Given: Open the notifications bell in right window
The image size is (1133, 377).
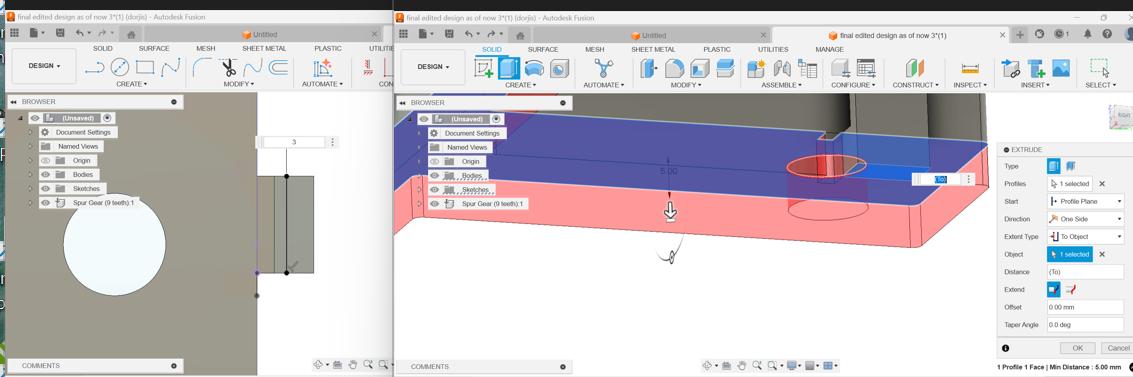Looking at the screenshot, I should [1087, 34].
